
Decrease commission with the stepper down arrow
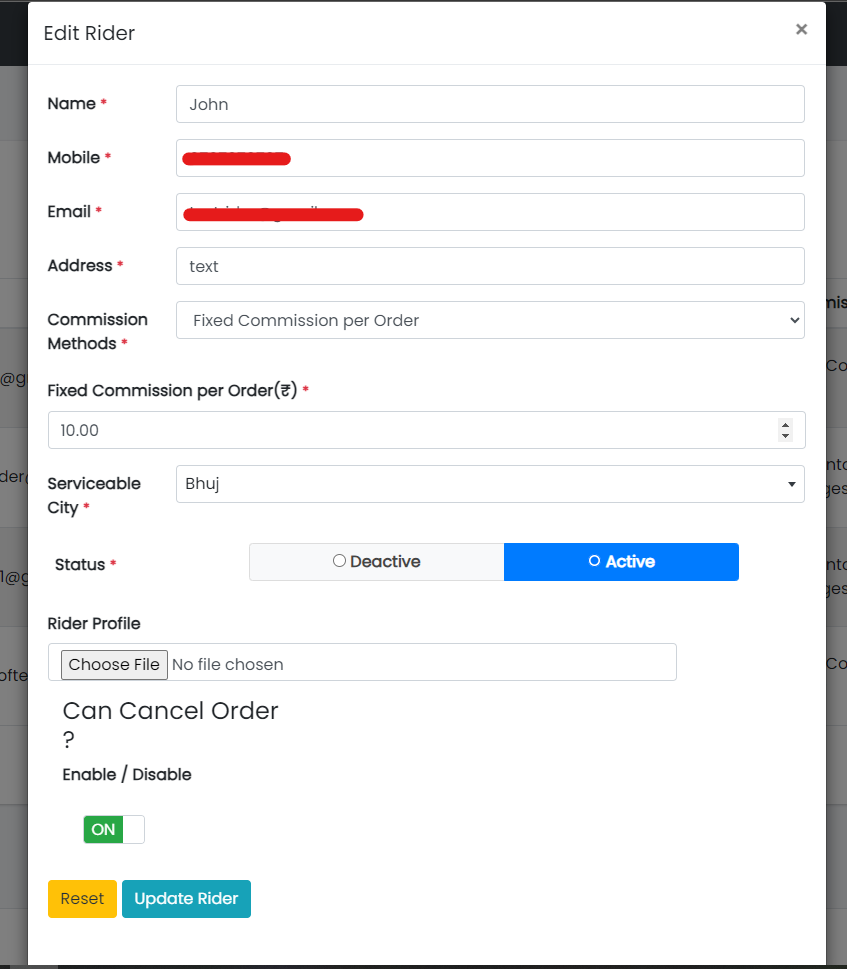pyautogui.click(x=785, y=436)
